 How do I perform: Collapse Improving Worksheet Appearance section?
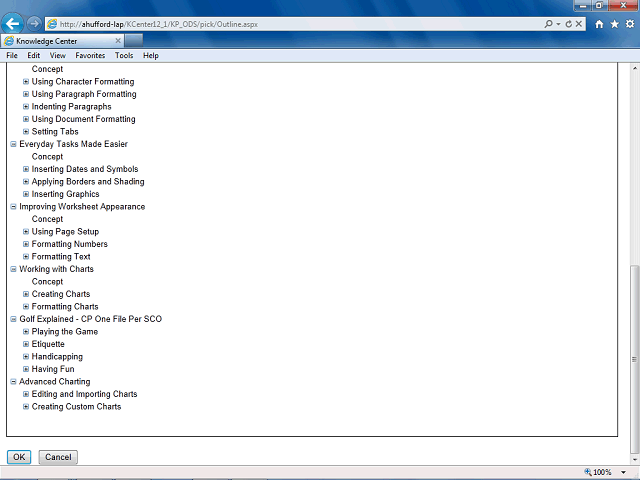pos(13,207)
